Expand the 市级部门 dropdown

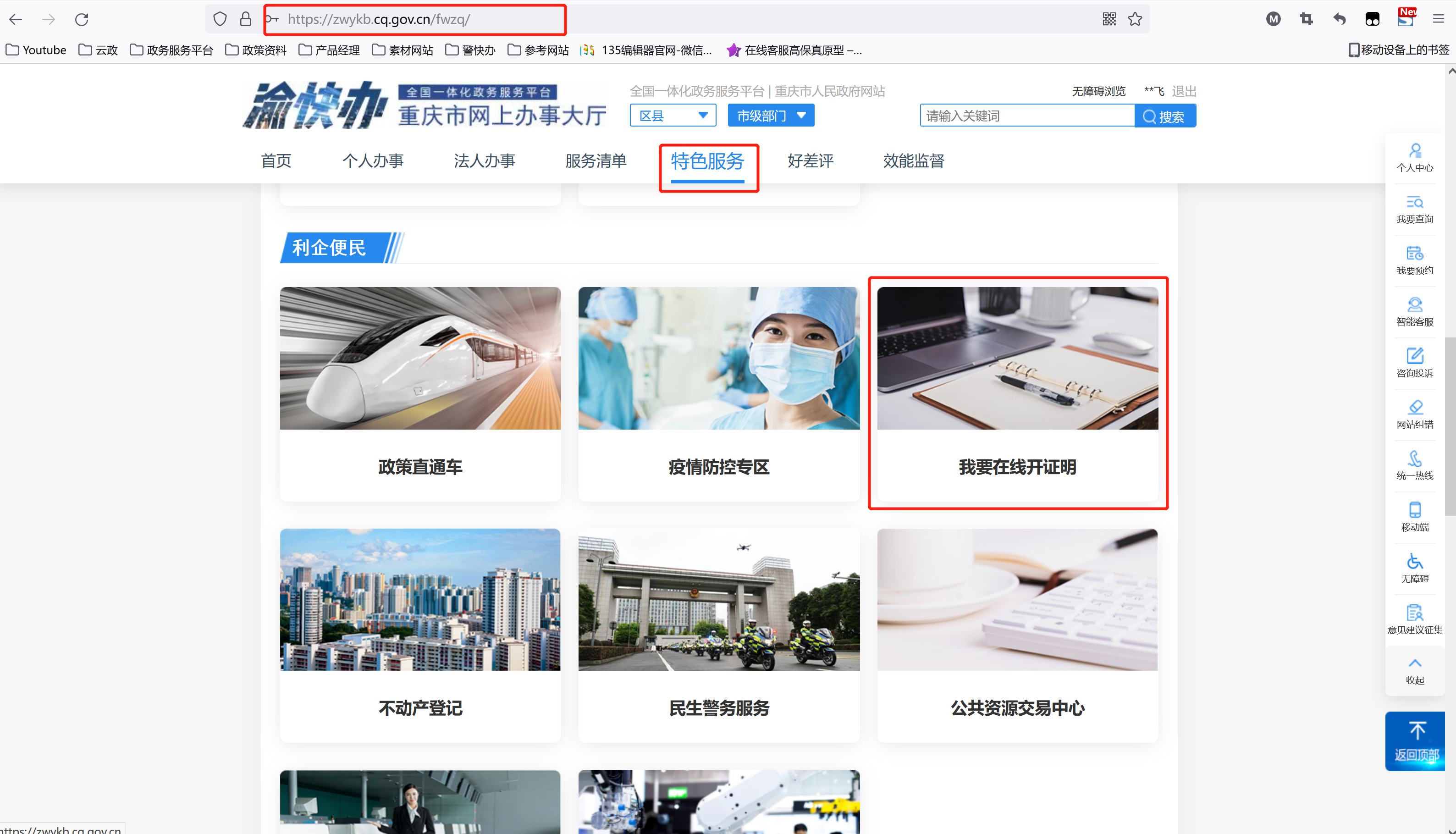tap(771, 116)
